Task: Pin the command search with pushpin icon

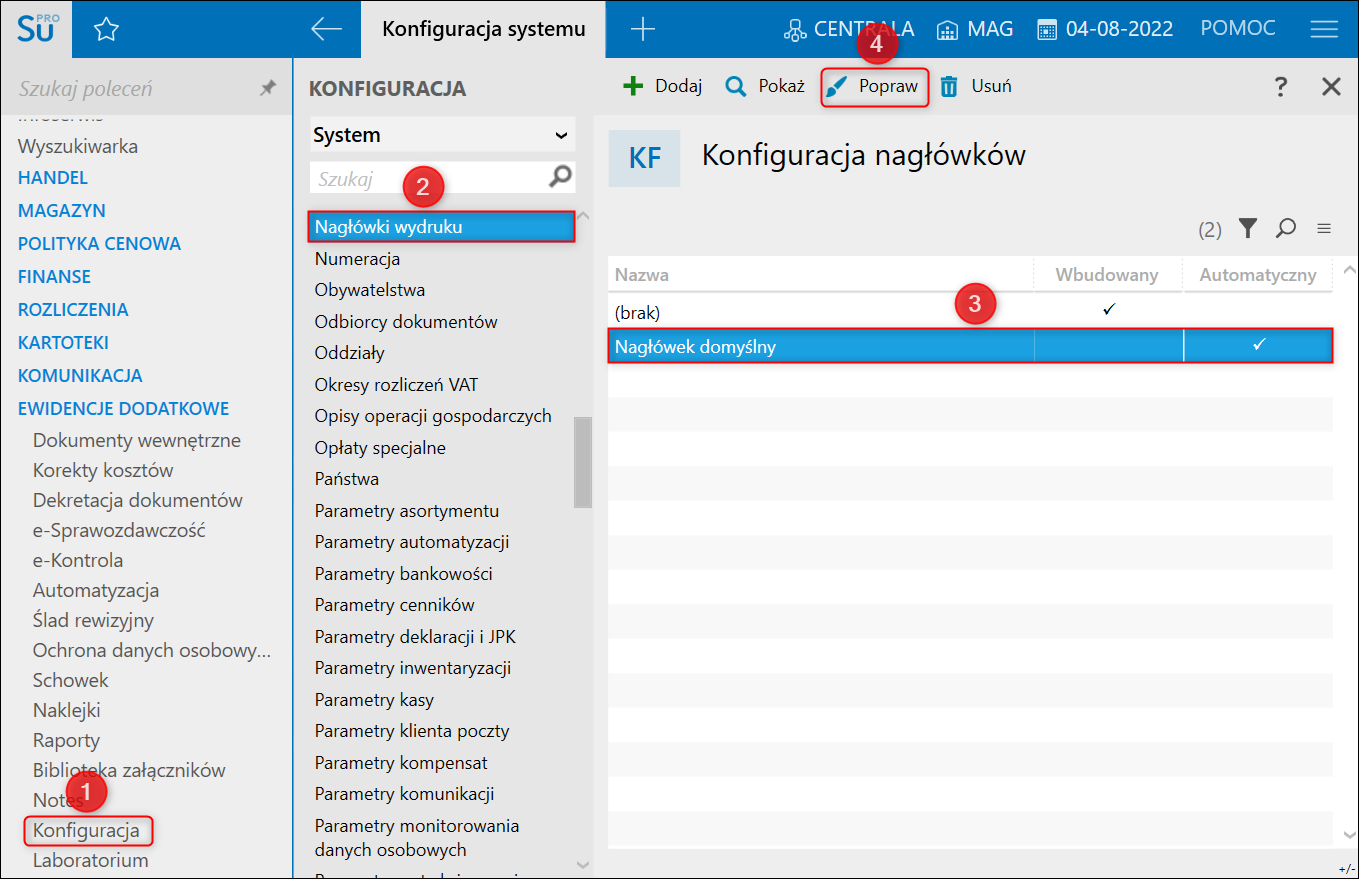Action: [268, 88]
